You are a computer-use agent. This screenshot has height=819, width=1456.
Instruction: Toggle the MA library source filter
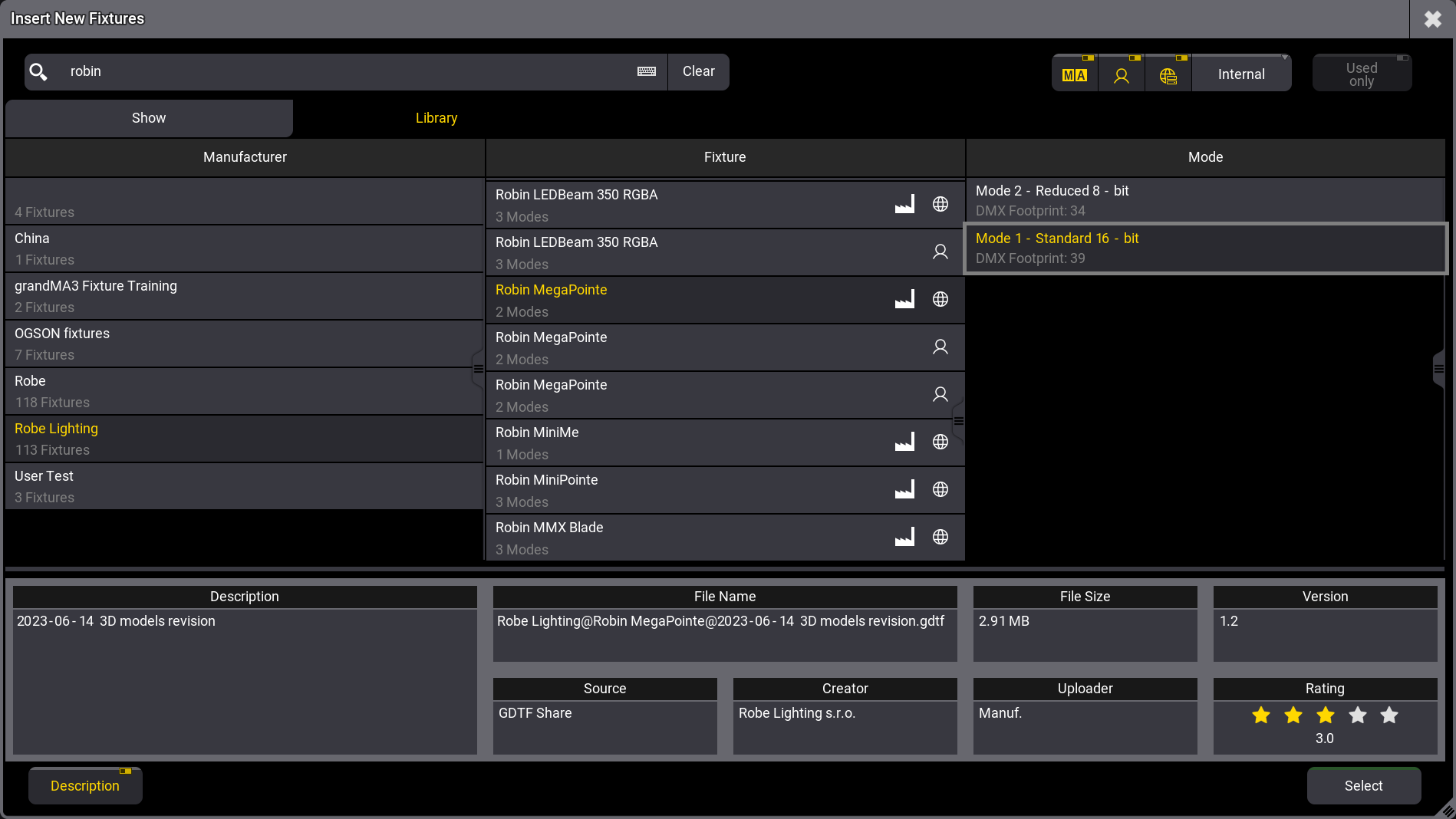(x=1074, y=74)
